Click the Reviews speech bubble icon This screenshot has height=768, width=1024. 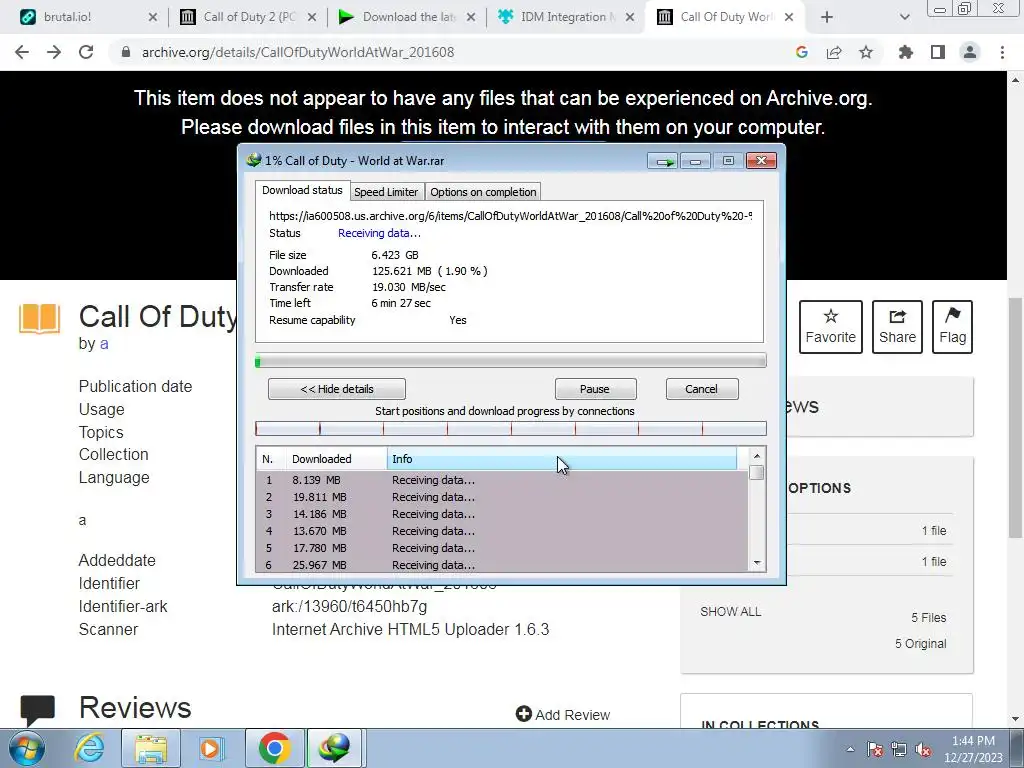point(38,711)
